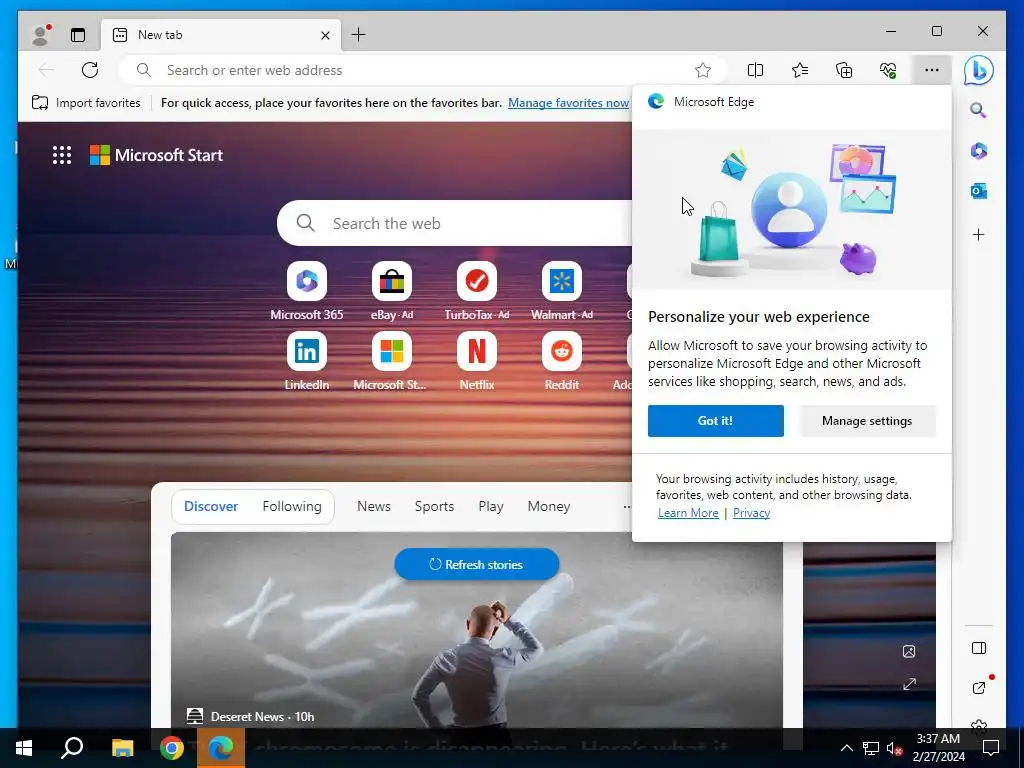The width and height of the screenshot is (1024, 768).
Task: Add a sidebar app with plus
Action: click(978, 234)
